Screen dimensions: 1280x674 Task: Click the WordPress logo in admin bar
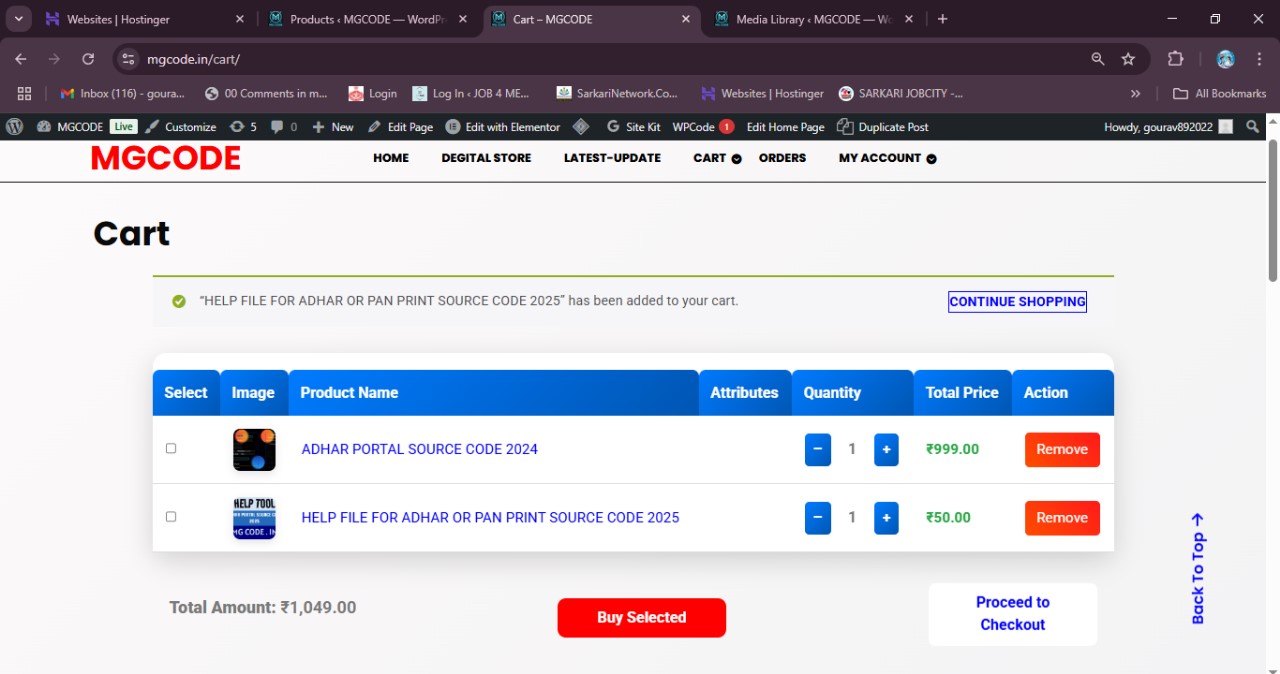14,127
